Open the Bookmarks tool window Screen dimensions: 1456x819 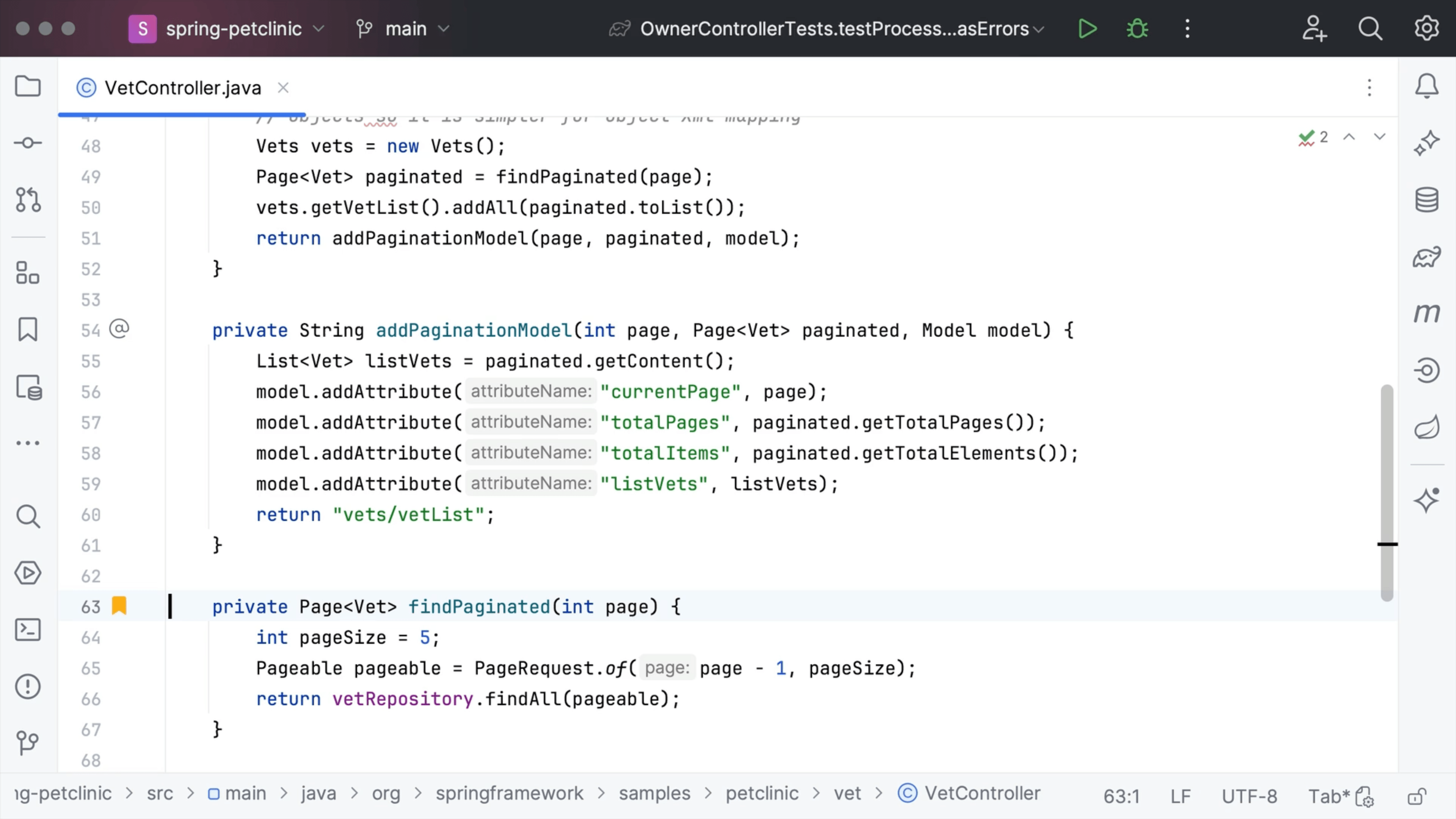(x=28, y=329)
